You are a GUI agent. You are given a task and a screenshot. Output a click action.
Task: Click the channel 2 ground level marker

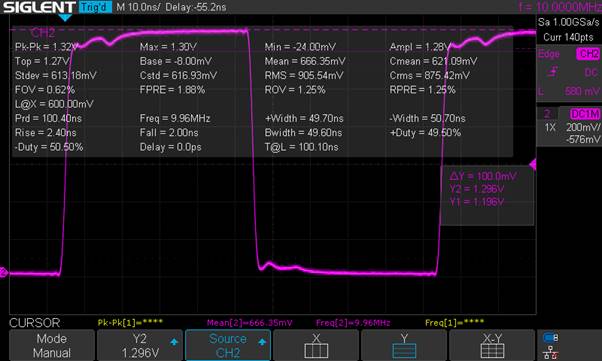tap(3, 272)
